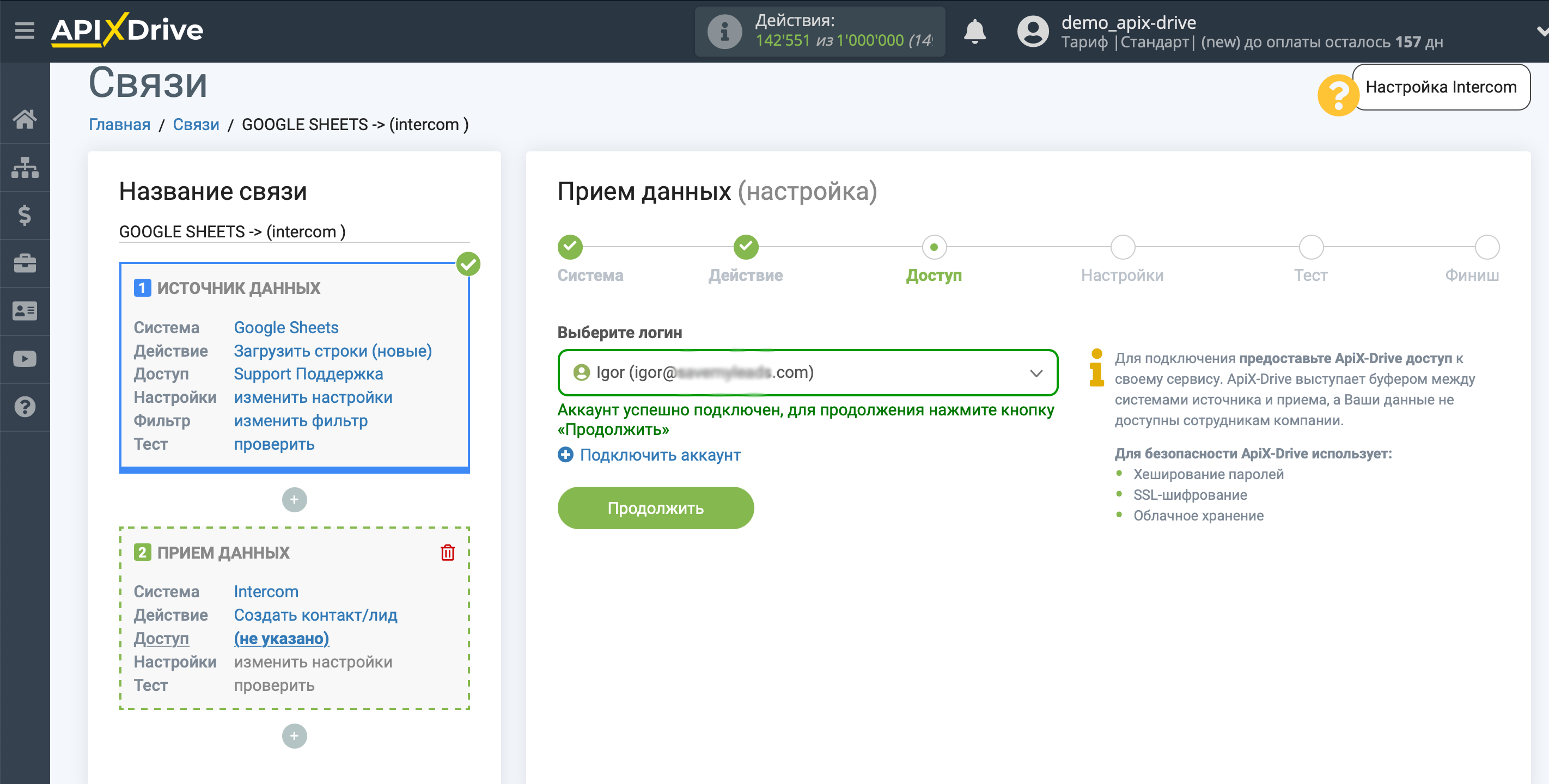Click изменить фильтр link
This screenshot has height=784, width=1549.
[301, 420]
